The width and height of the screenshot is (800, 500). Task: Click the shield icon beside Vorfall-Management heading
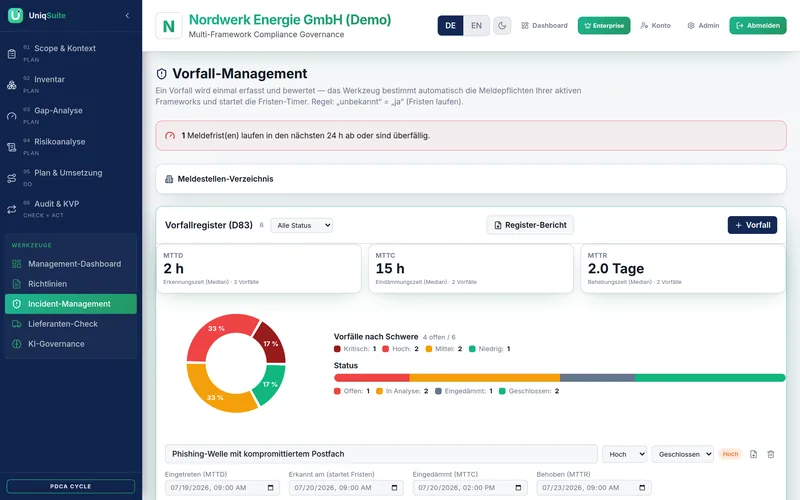[162, 74]
